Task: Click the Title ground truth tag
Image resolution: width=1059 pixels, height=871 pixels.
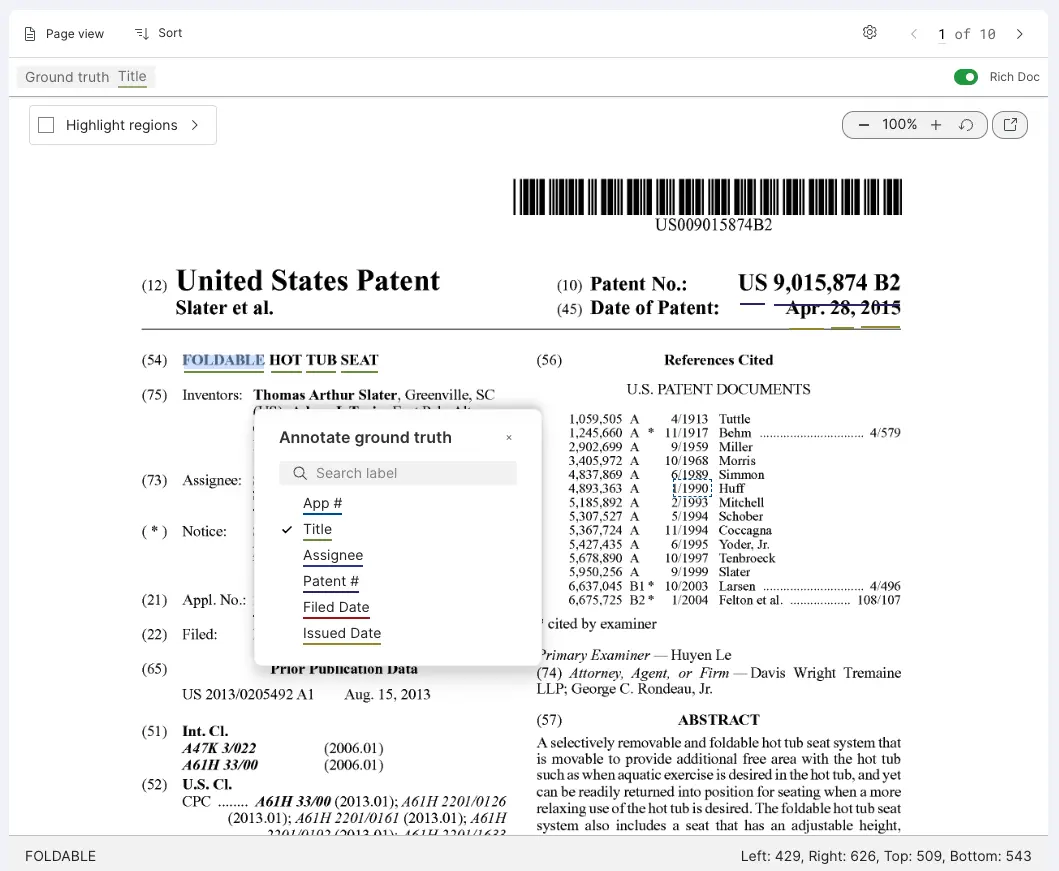Action: coord(132,76)
